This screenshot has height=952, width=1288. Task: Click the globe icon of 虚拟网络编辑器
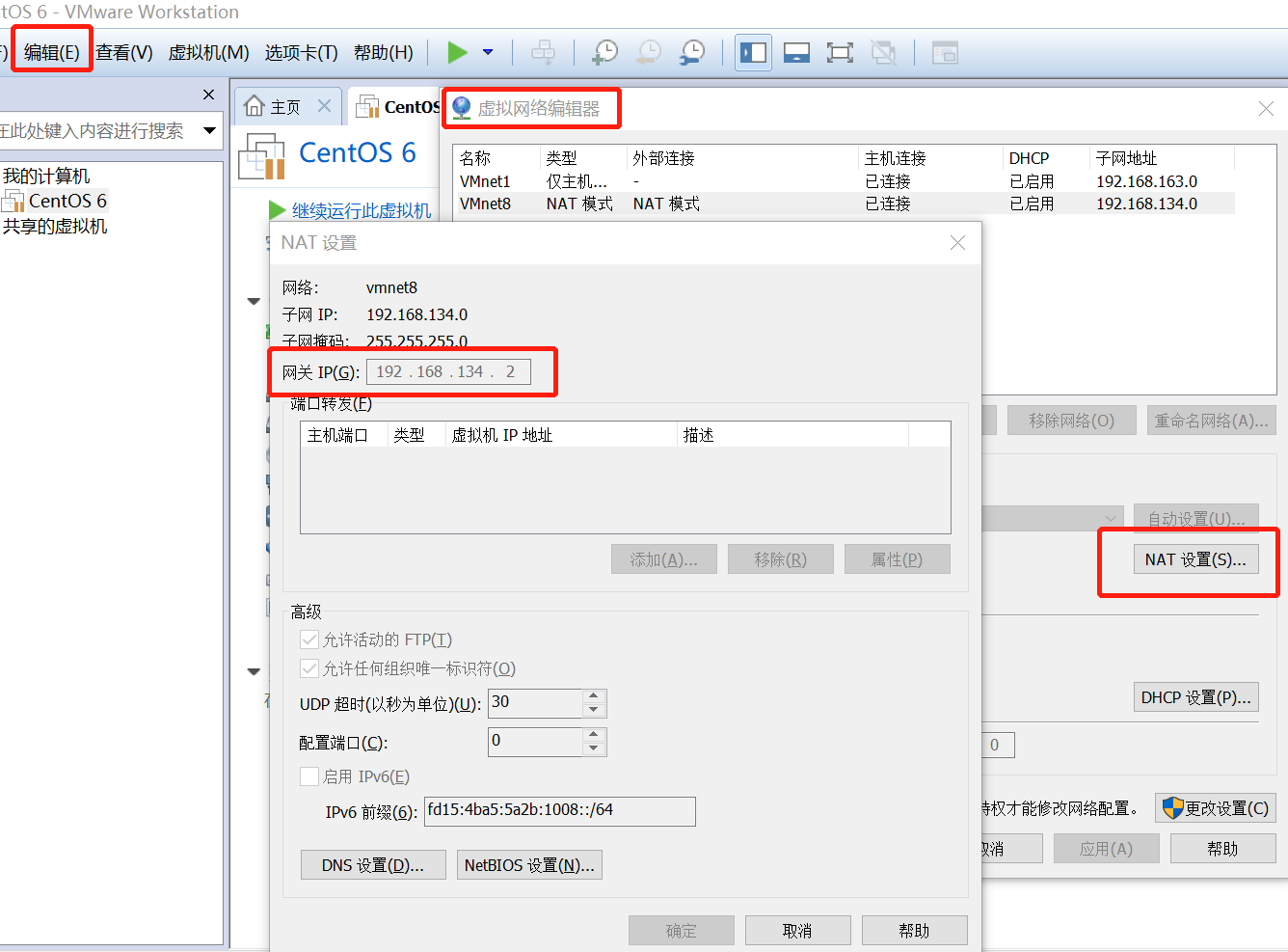tap(462, 108)
